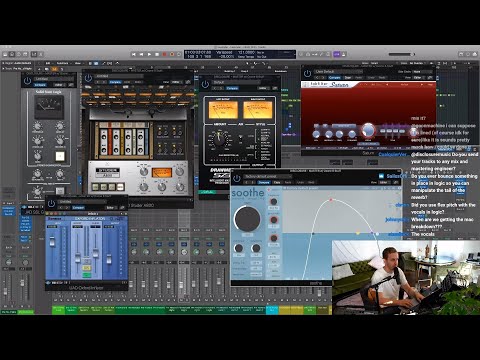Screen dimensions: 480x360
Task: Open the View menu in tracks area
Action: [78, 63]
